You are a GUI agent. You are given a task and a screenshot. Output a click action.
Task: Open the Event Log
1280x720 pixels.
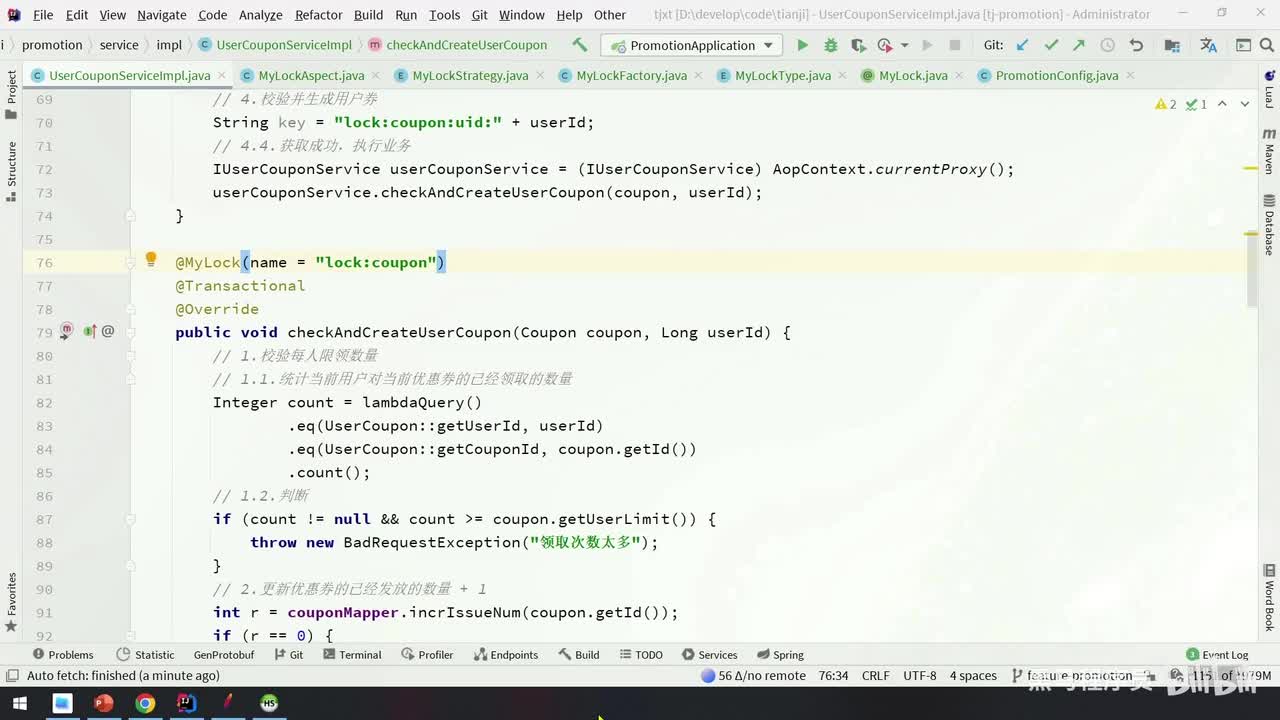(1217, 655)
